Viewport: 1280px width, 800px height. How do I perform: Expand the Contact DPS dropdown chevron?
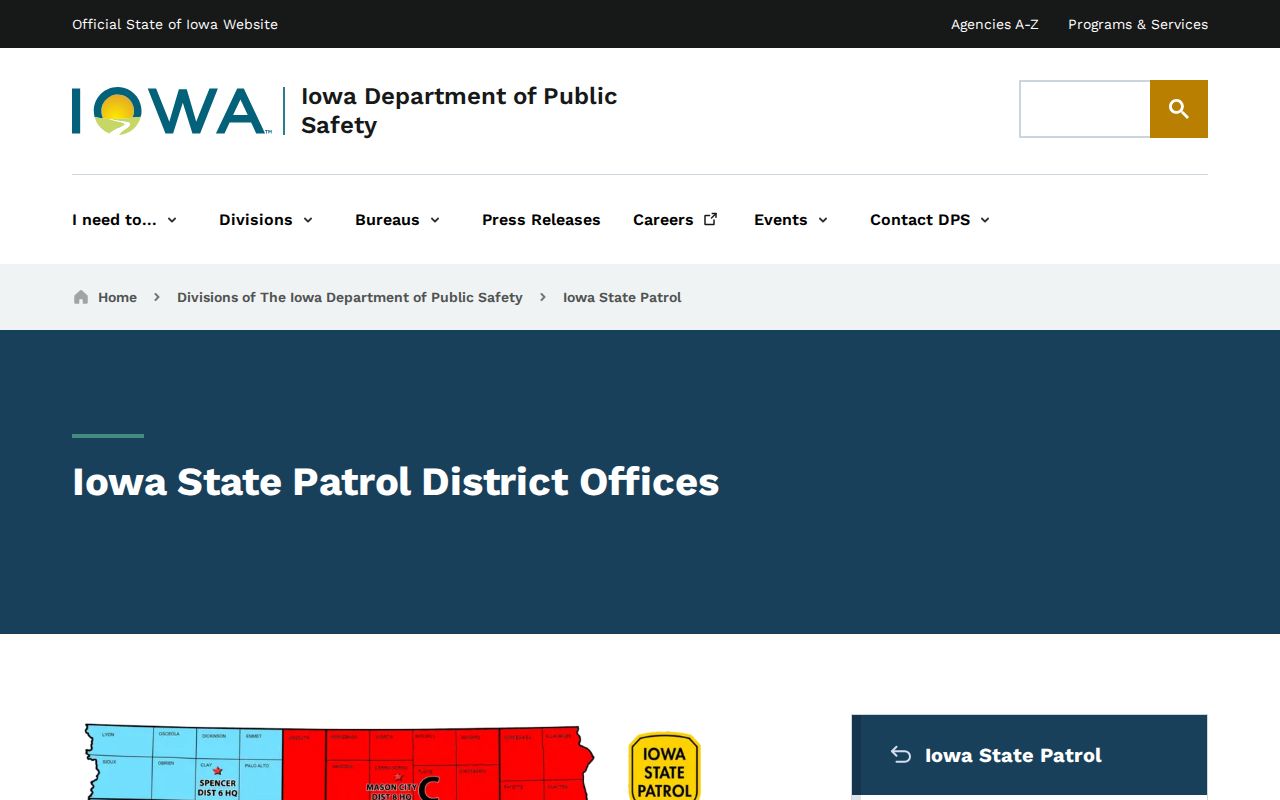click(985, 220)
